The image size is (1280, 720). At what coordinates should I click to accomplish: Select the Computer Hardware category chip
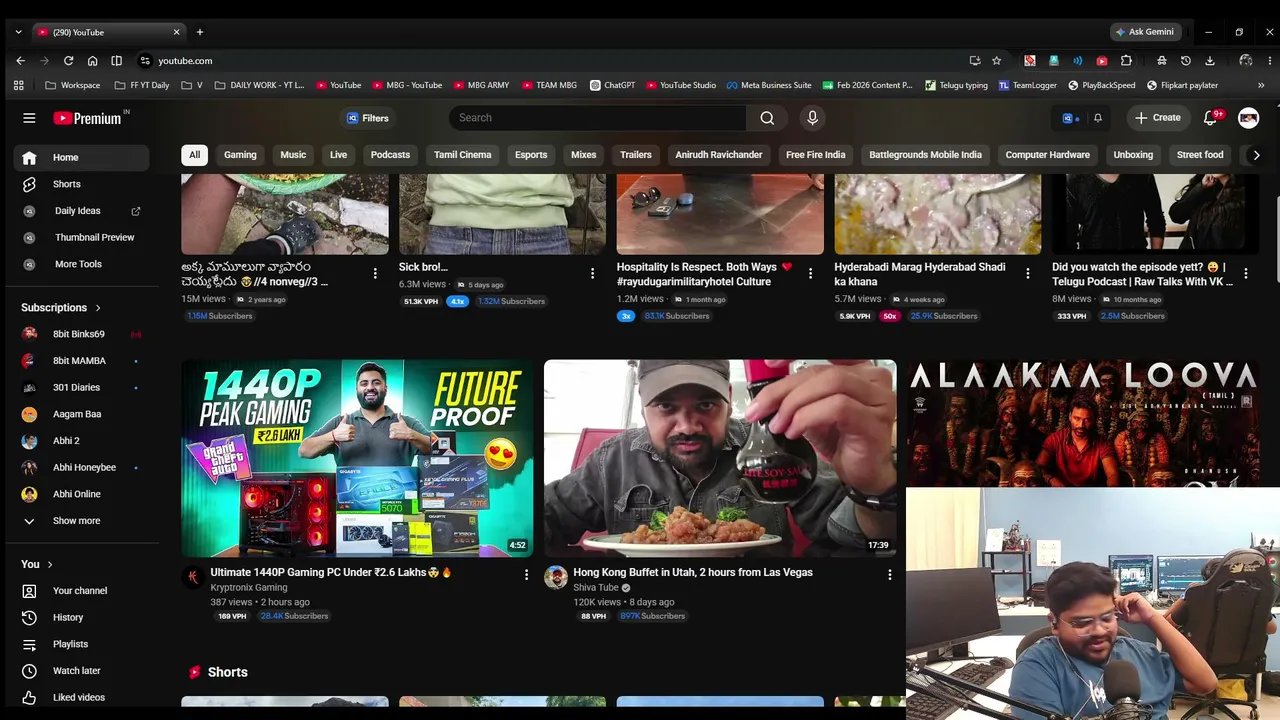tap(1047, 155)
